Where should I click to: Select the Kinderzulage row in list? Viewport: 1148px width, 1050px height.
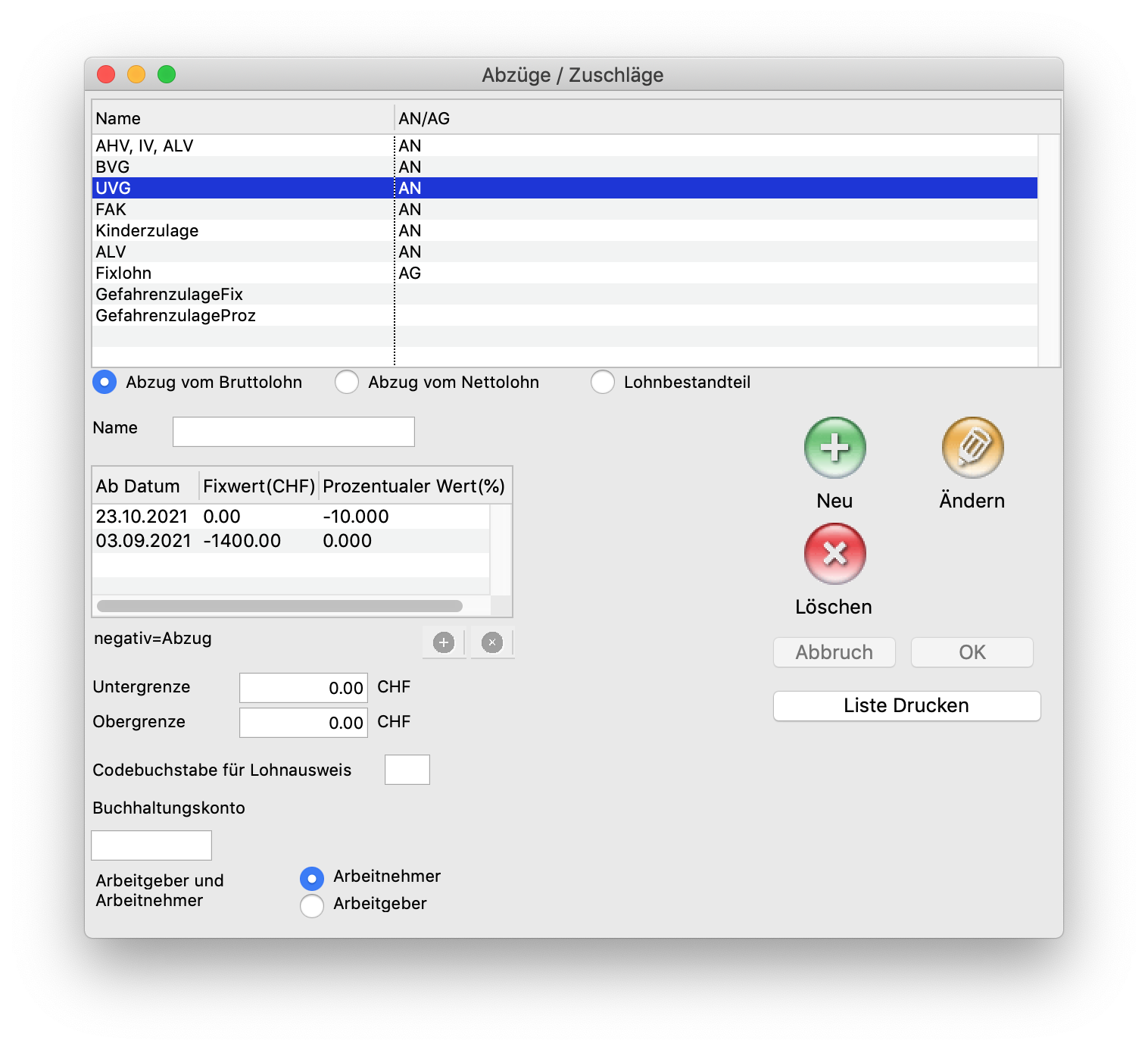147,231
